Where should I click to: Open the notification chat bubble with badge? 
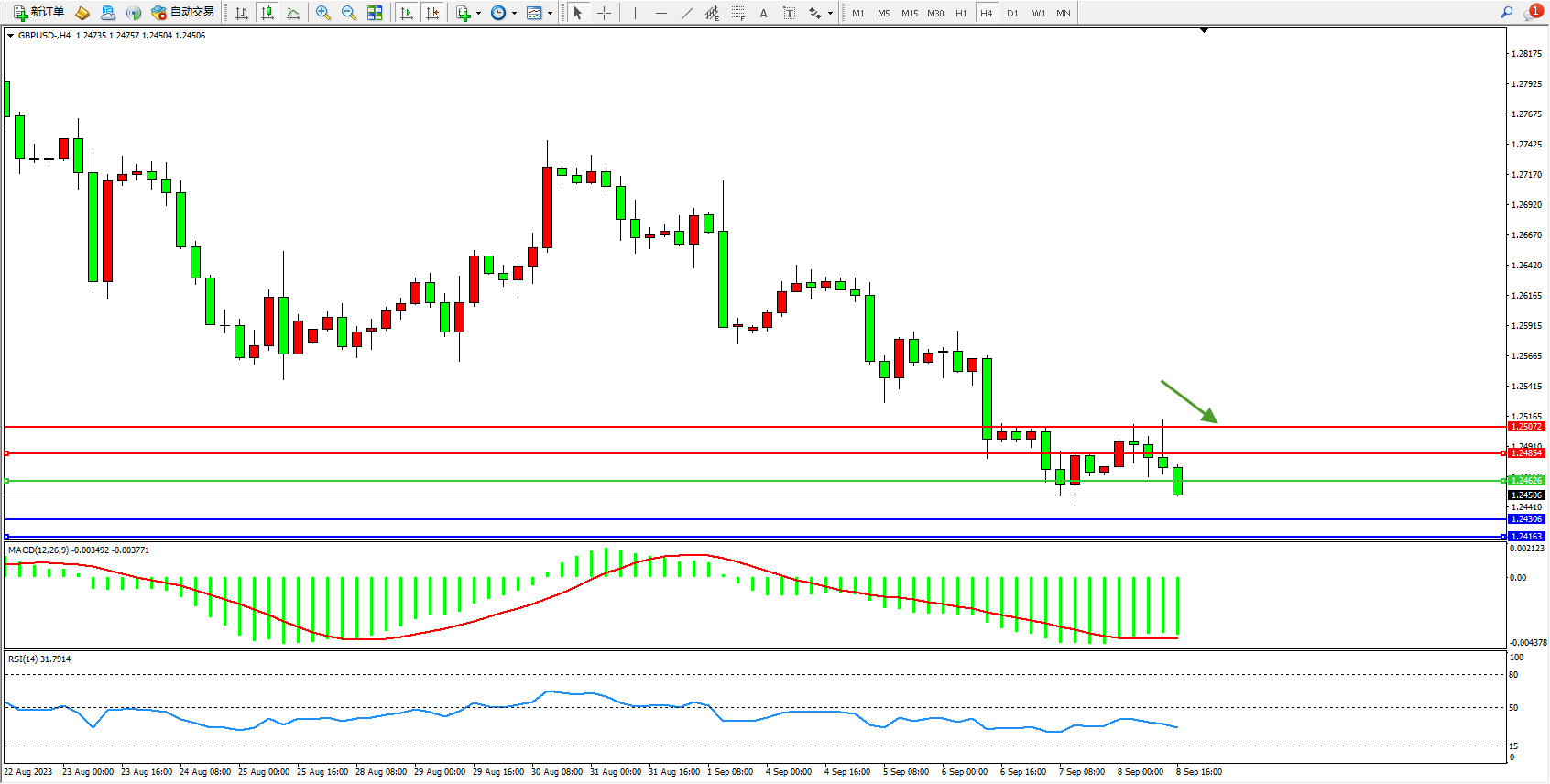click(1532, 13)
